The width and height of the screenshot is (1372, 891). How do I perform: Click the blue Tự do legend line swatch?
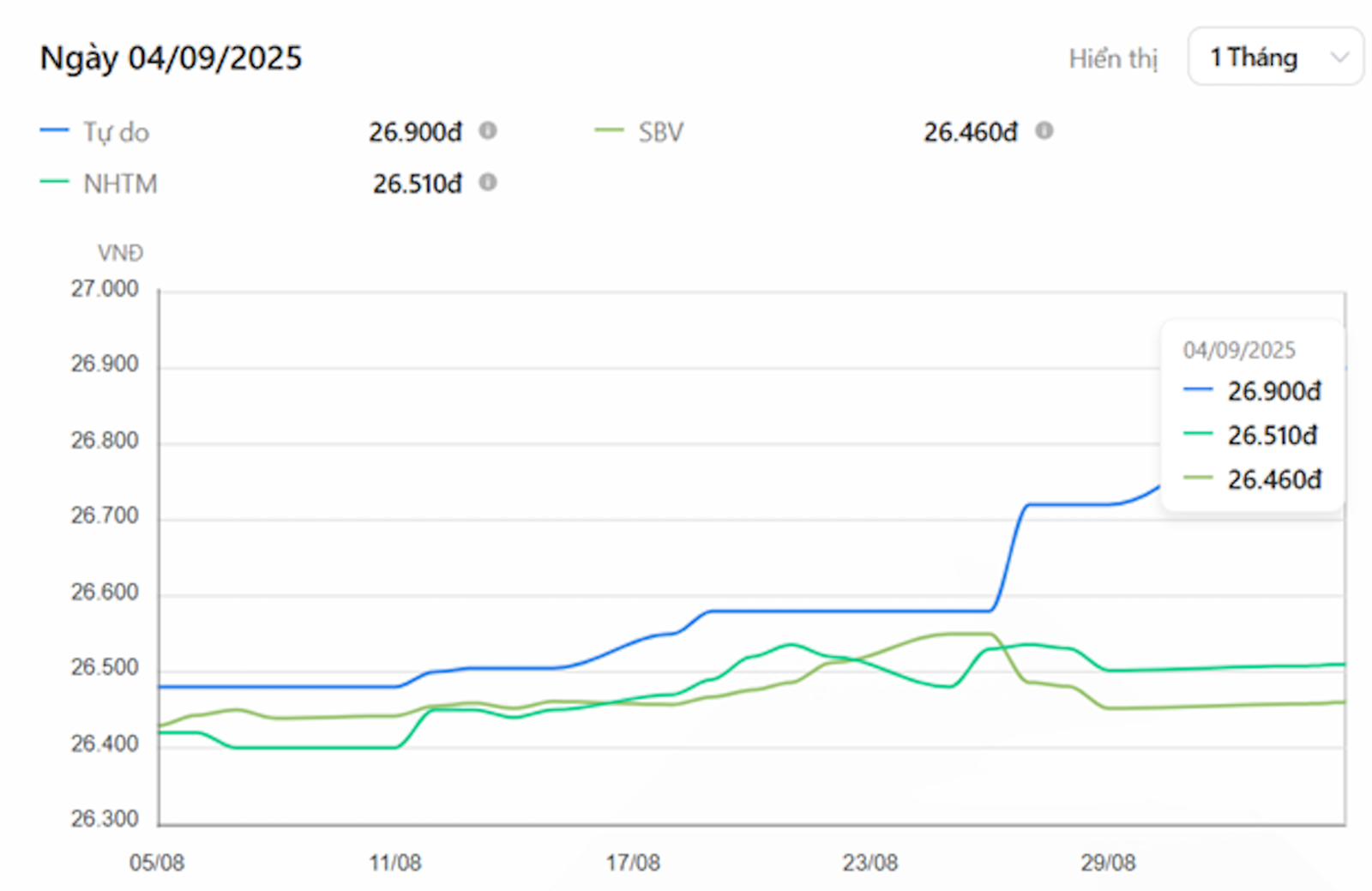[54, 130]
